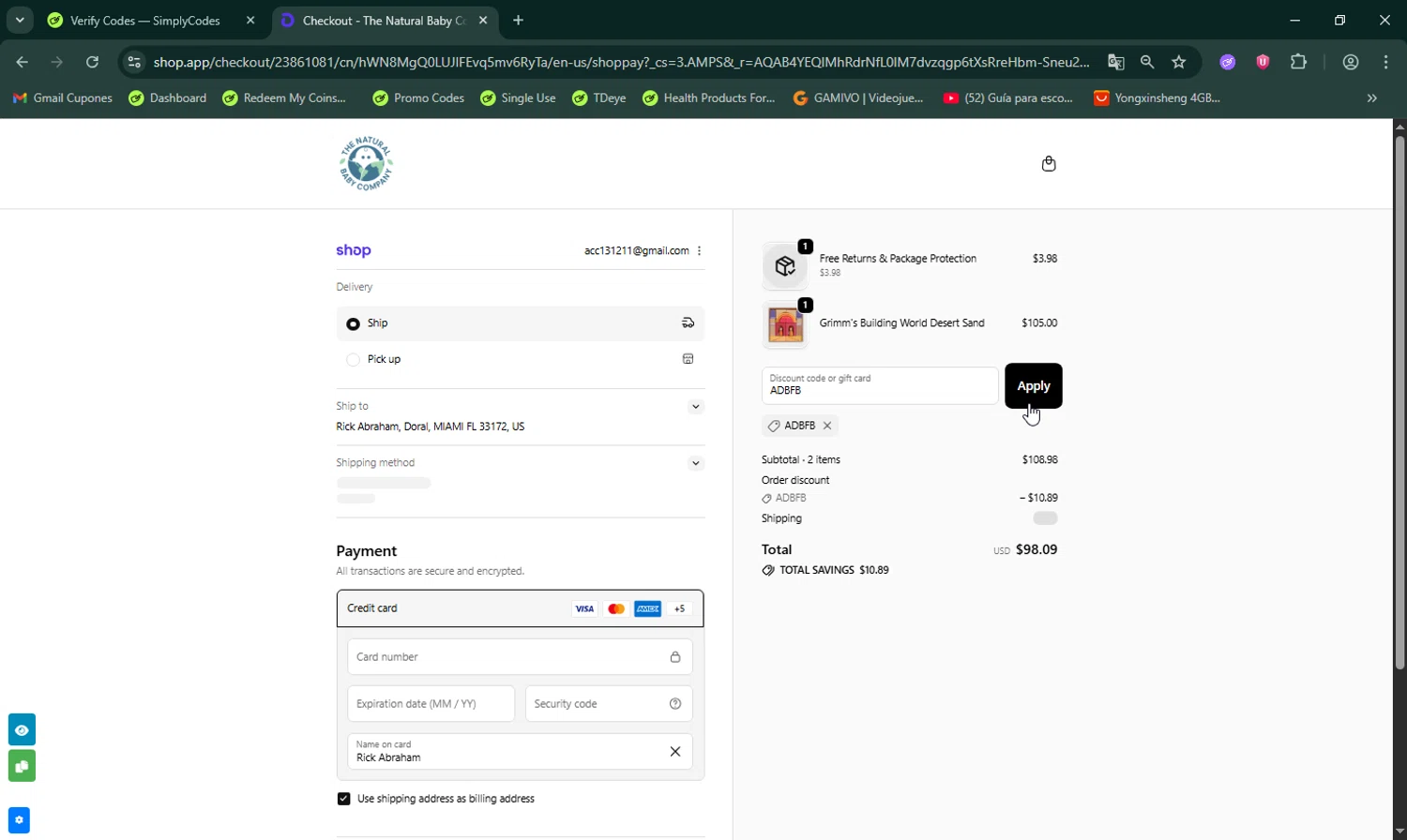Click the +5 more cards badge
This screenshot has height=840, width=1407.
[680, 608]
